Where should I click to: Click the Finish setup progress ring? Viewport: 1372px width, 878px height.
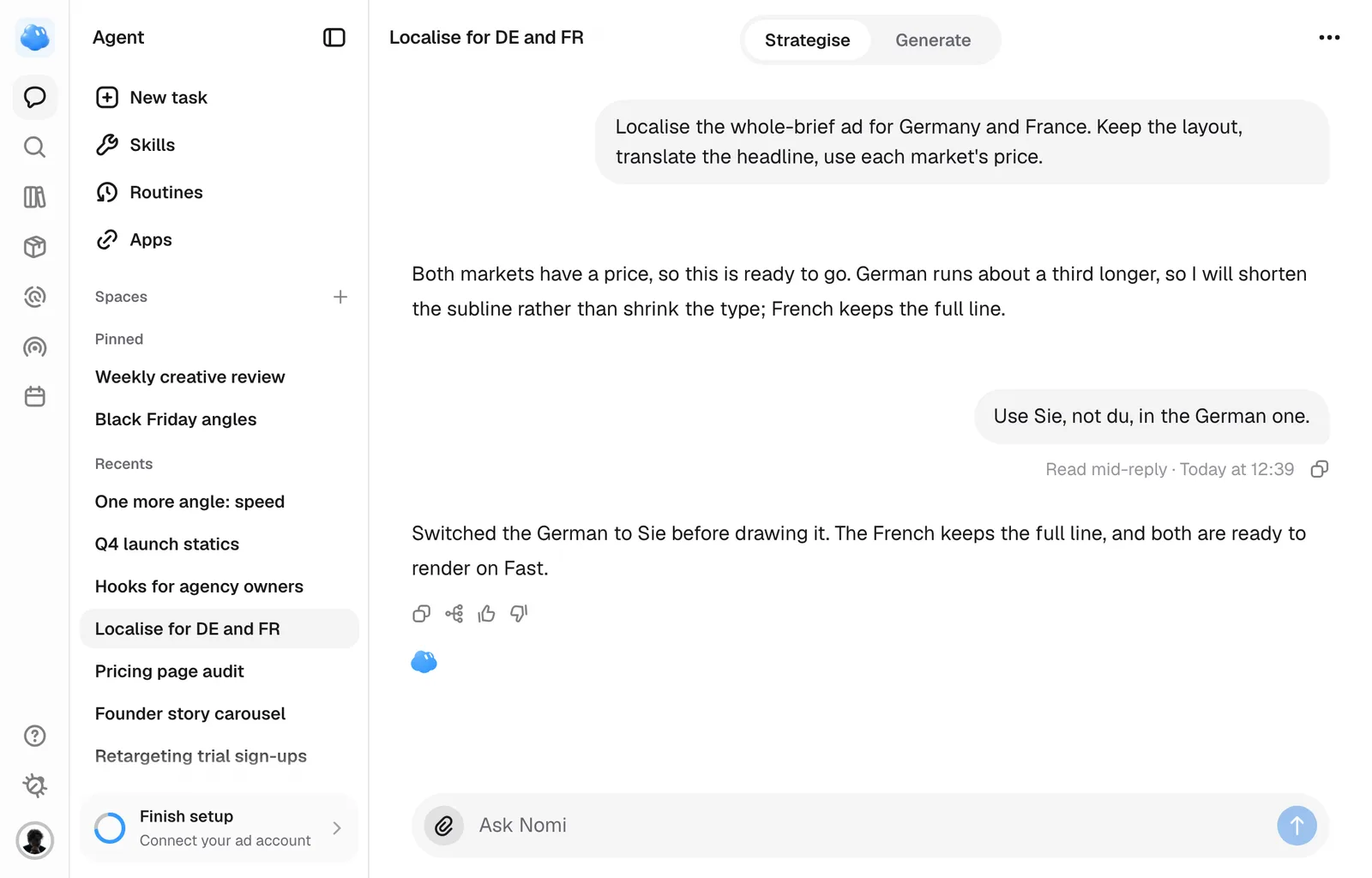(x=110, y=828)
